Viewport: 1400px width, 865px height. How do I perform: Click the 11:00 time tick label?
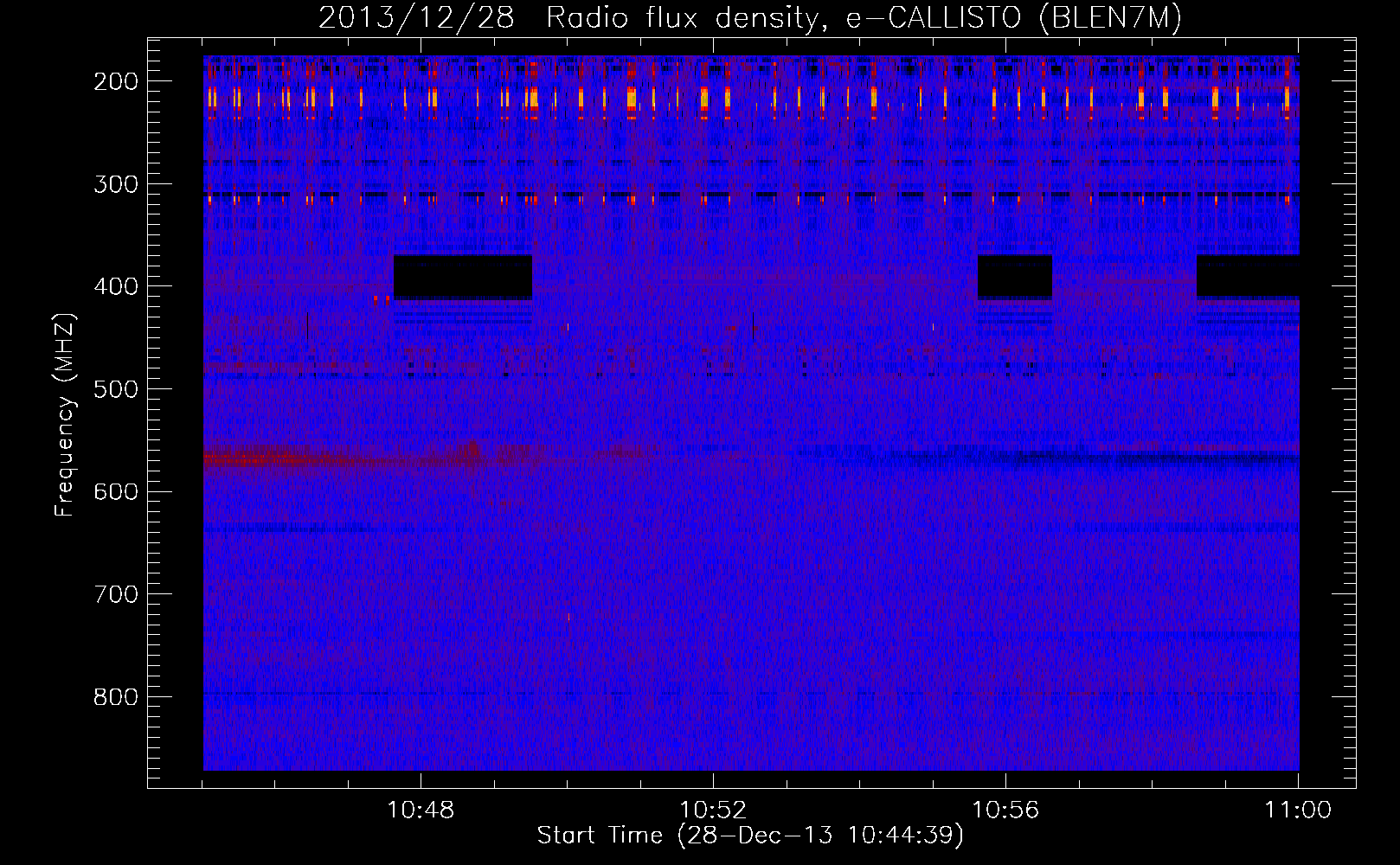coord(1298,811)
